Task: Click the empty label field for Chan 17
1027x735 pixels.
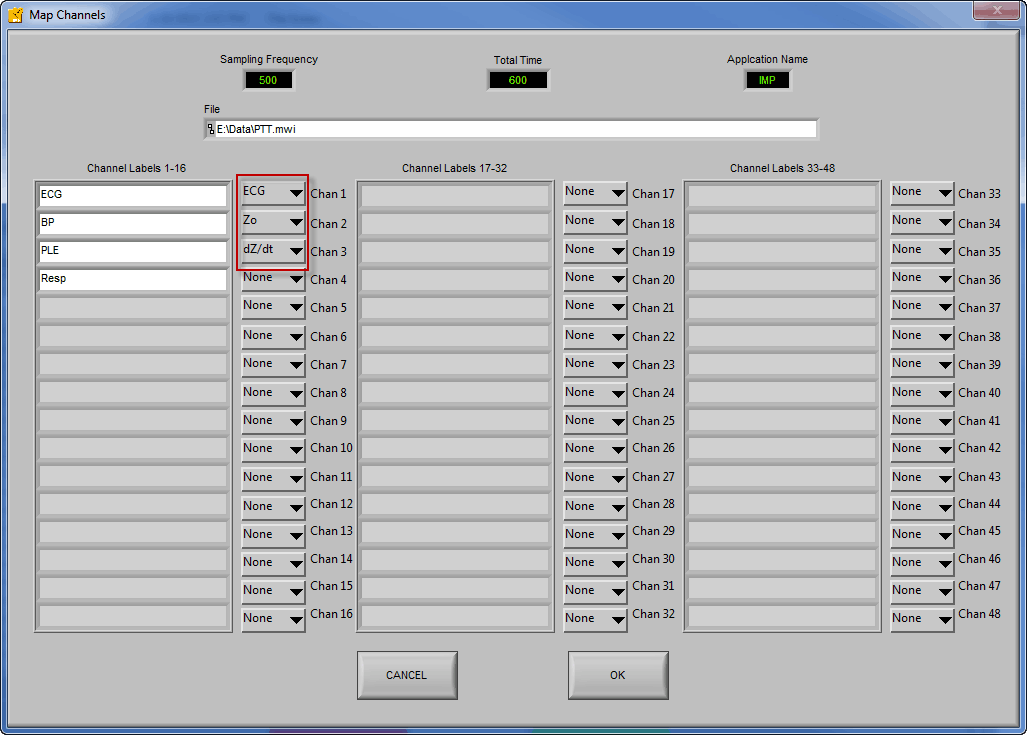Action: coord(455,195)
